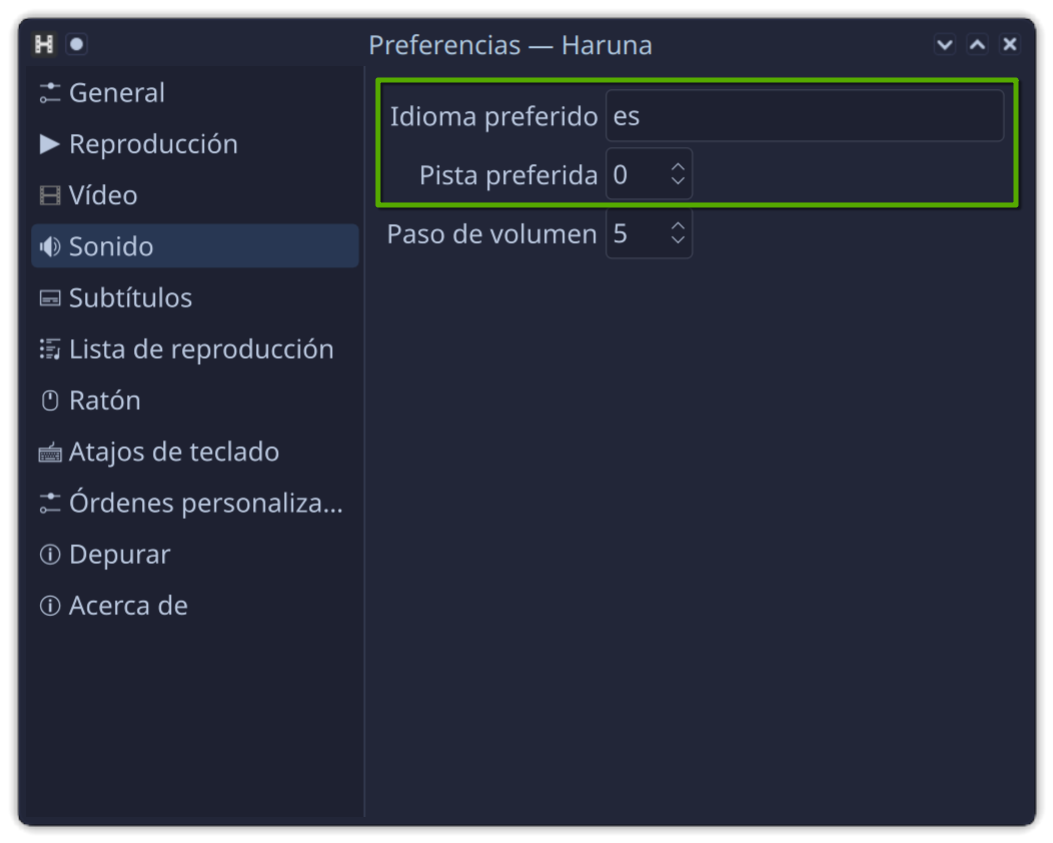Click the Haruna app icon in title bar
The image size is (1053, 843).
tap(44, 44)
